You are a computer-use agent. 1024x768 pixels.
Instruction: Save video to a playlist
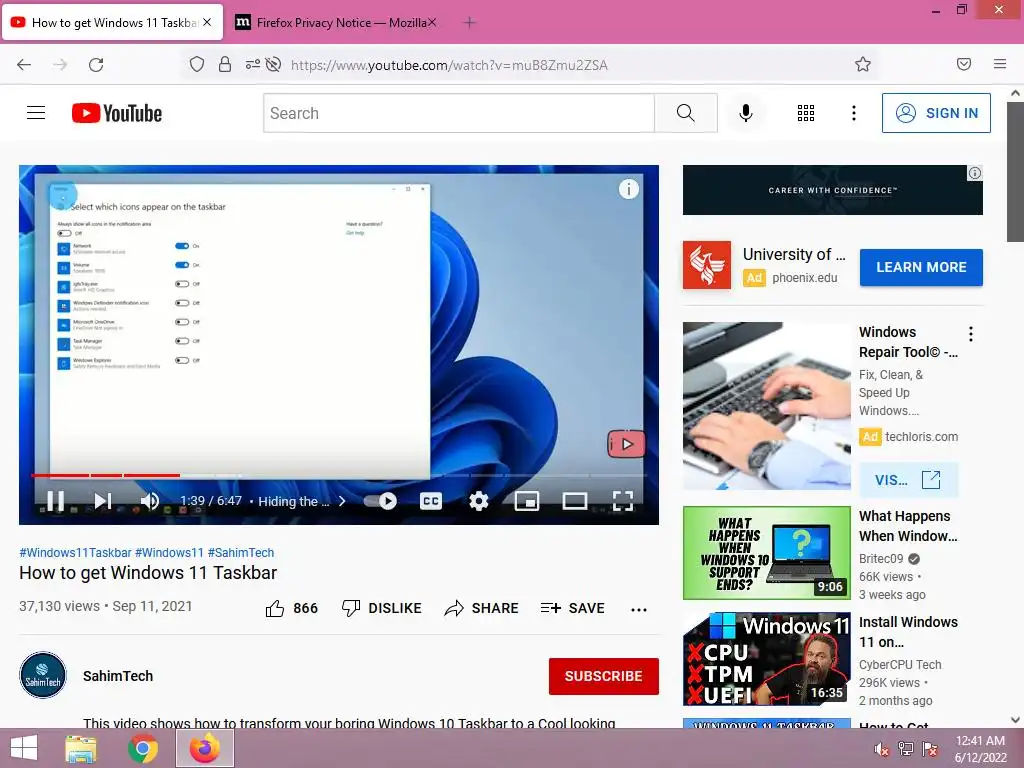point(573,608)
